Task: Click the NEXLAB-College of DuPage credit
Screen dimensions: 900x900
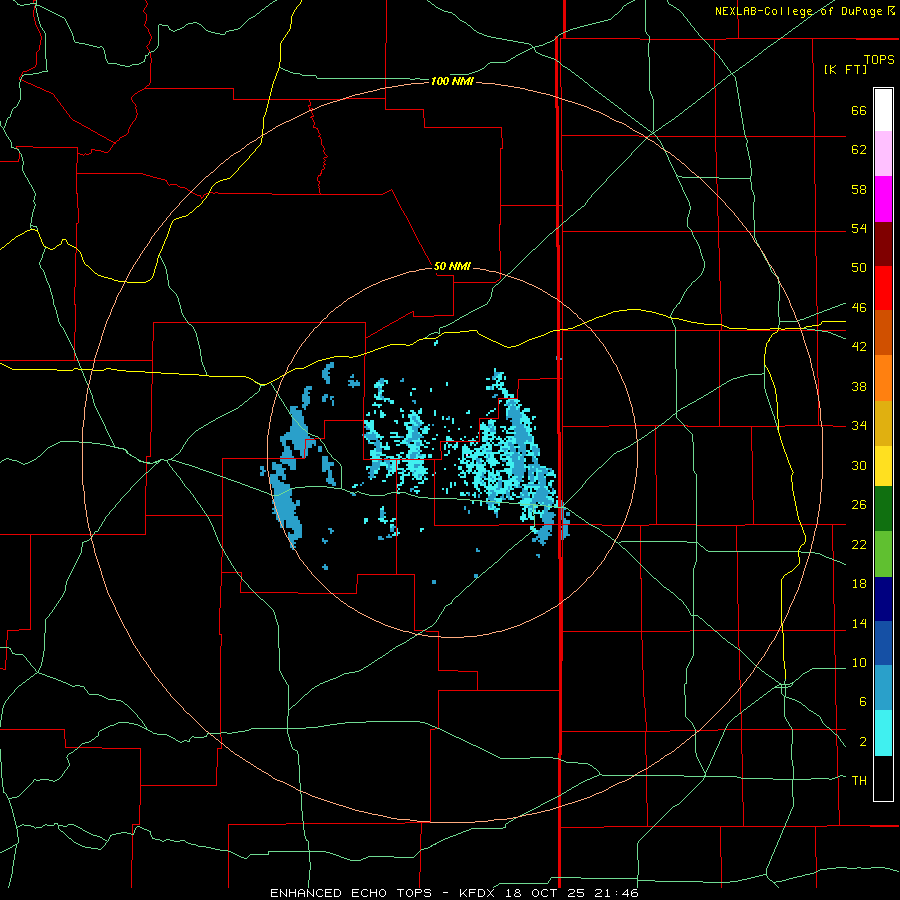Action: [798, 11]
